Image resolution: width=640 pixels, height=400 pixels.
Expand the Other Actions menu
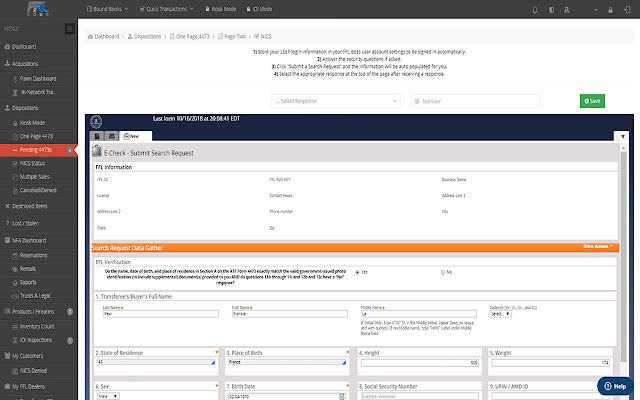598,246
